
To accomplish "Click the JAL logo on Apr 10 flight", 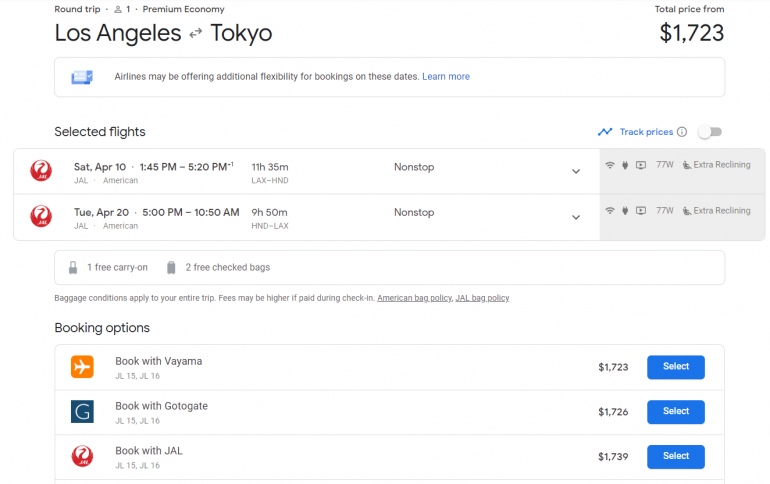I will click(41, 171).
